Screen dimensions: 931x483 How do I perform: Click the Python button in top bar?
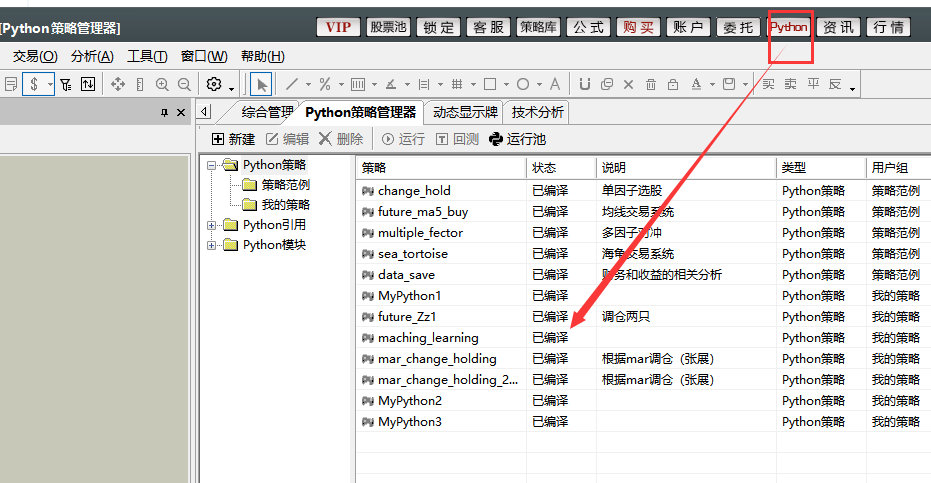click(x=788, y=27)
